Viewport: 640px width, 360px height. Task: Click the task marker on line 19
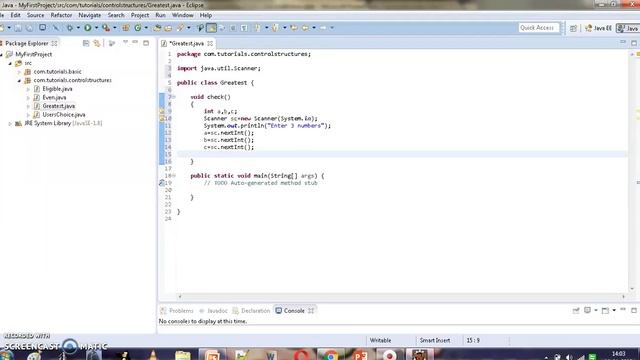click(x=162, y=183)
